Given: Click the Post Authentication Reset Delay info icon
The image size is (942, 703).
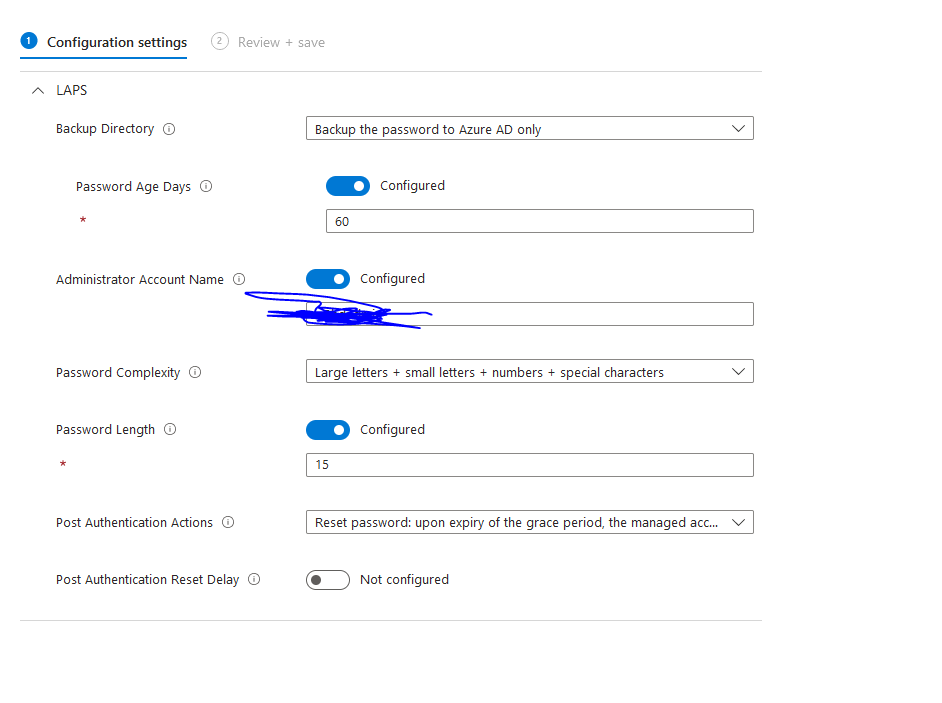Looking at the screenshot, I should (253, 579).
